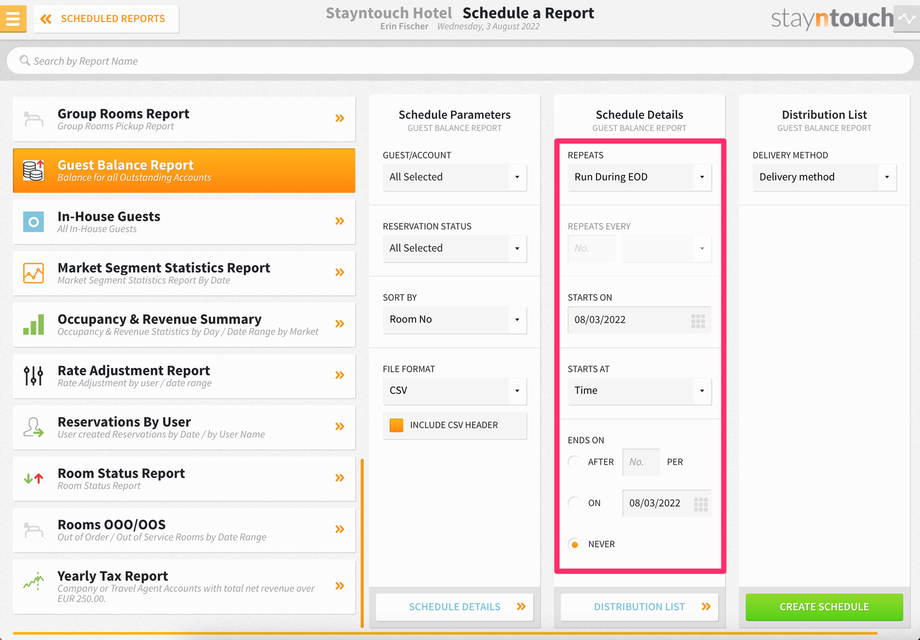Image resolution: width=920 pixels, height=640 pixels.
Task: Select Reservations By User report
Action: point(184,427)
